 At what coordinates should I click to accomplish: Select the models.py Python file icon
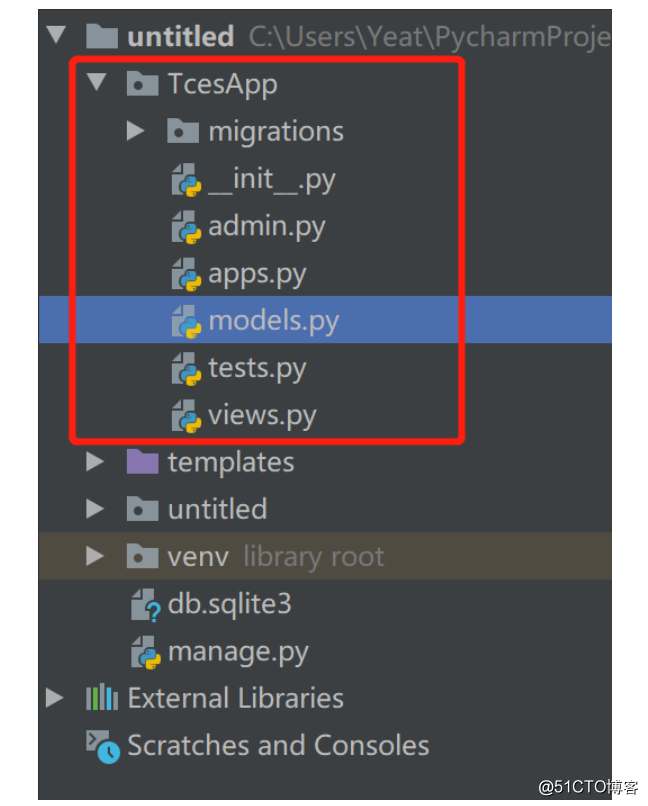(186, 320)
